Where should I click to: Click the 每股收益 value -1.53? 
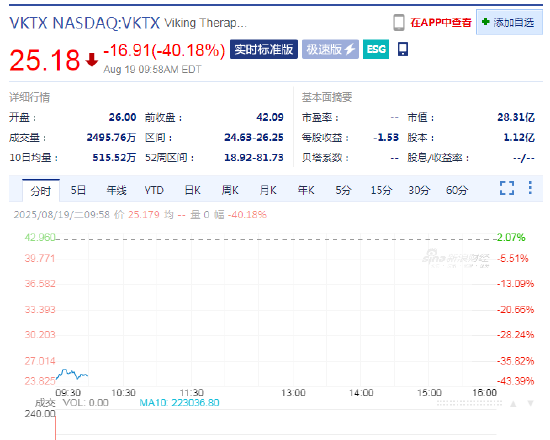[386, 138]
